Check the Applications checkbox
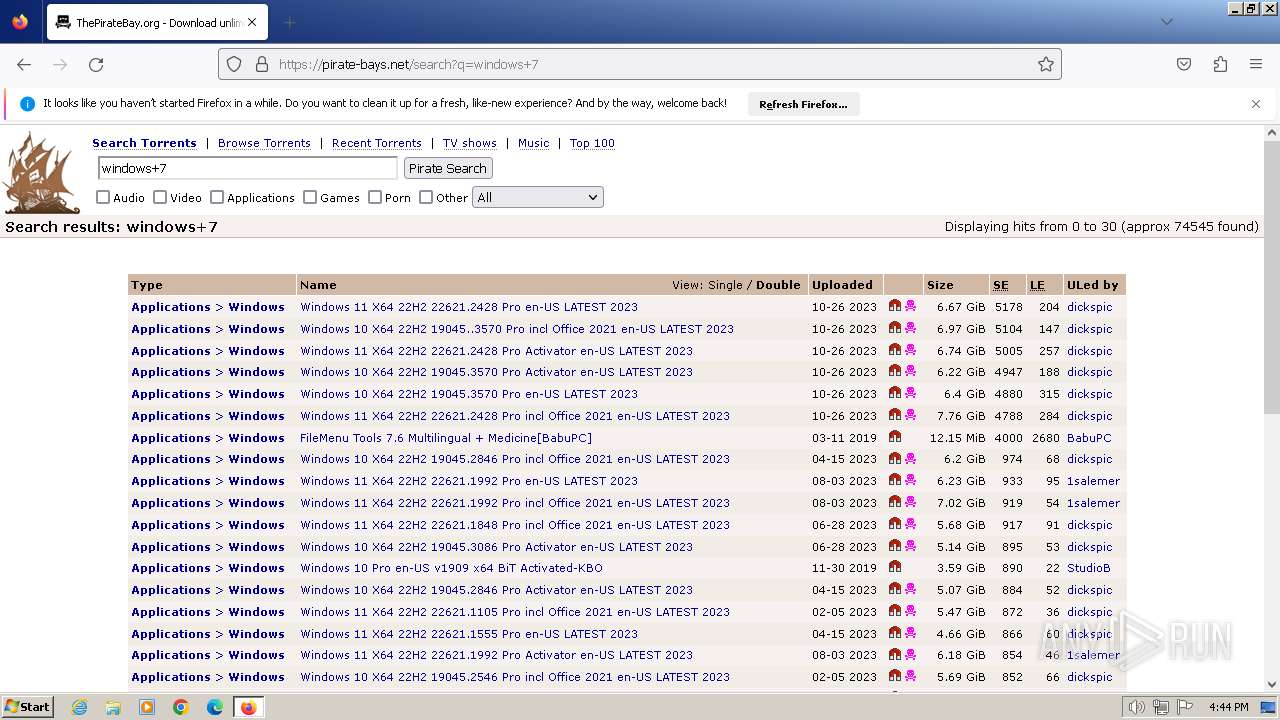 tap(217, 197)
